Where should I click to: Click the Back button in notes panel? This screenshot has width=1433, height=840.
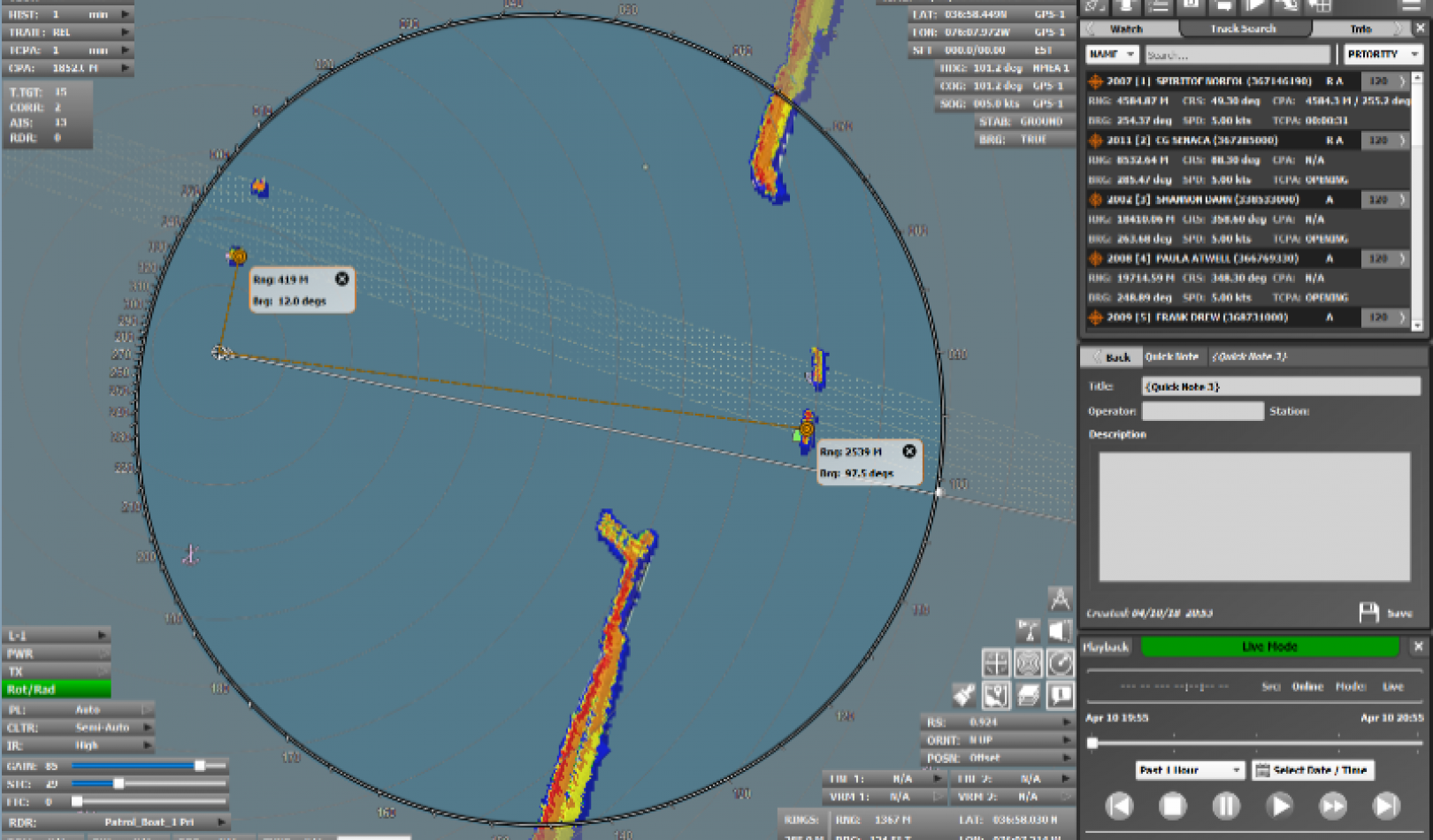click(x=1111, y=357)
